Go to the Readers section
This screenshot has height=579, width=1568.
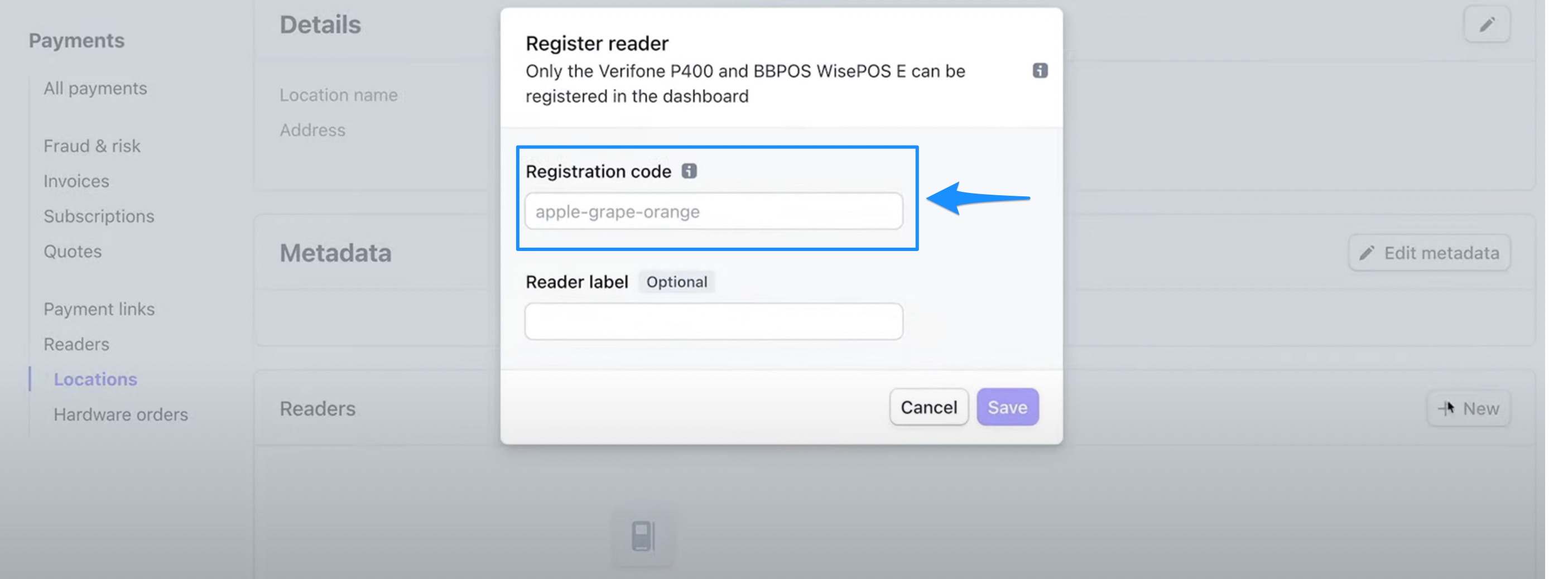75,344
